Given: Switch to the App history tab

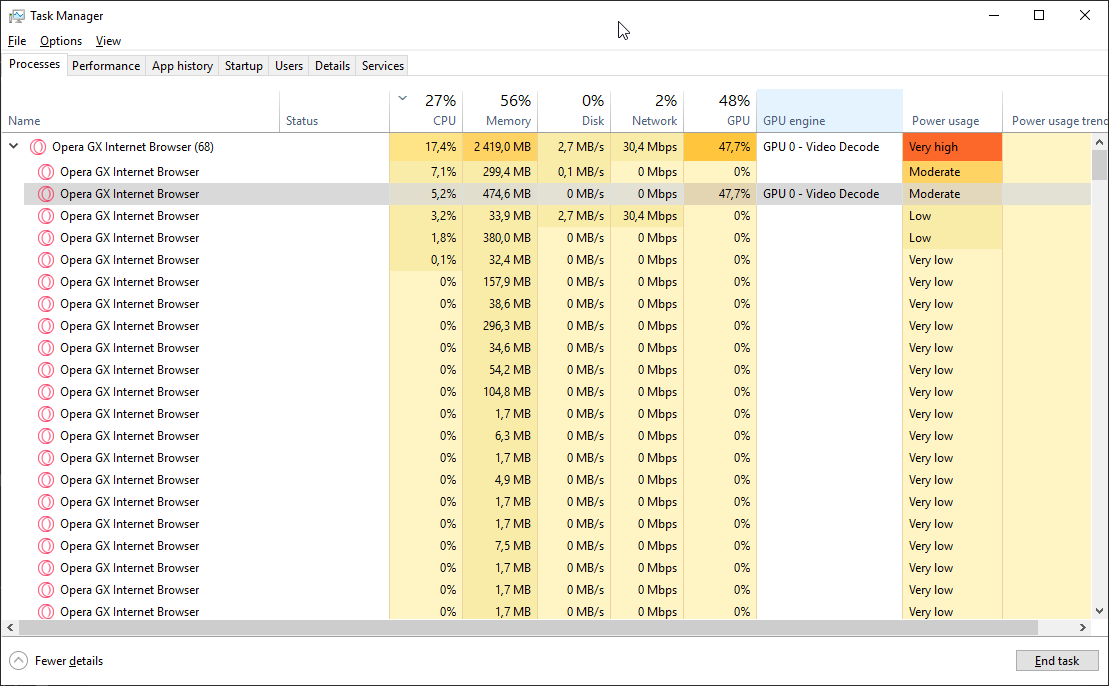Looking at the screenshot, I should click(182, 66).
